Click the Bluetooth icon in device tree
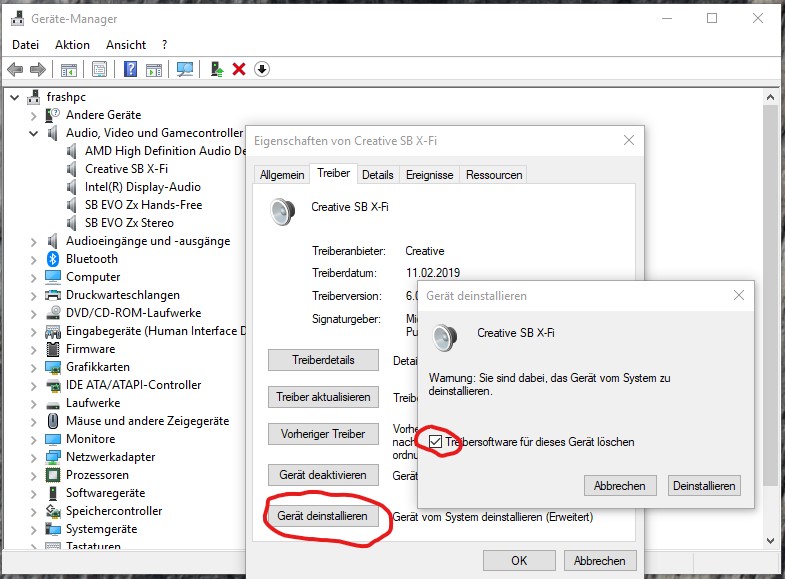785x579 pixels. (53, 259)
